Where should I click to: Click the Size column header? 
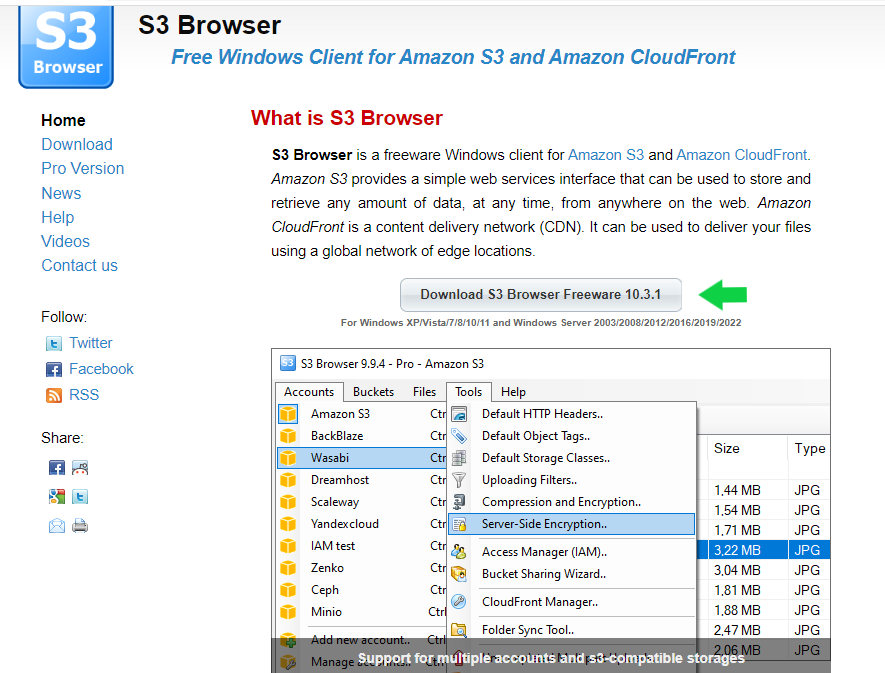tap(747, 449)
